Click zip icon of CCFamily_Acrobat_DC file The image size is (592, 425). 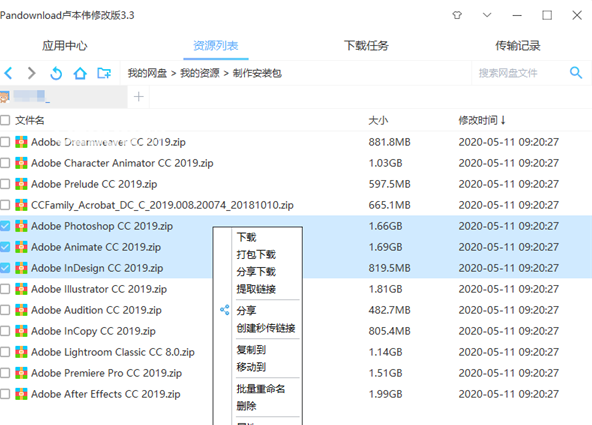pyautogui.click(x=21, y=205)
